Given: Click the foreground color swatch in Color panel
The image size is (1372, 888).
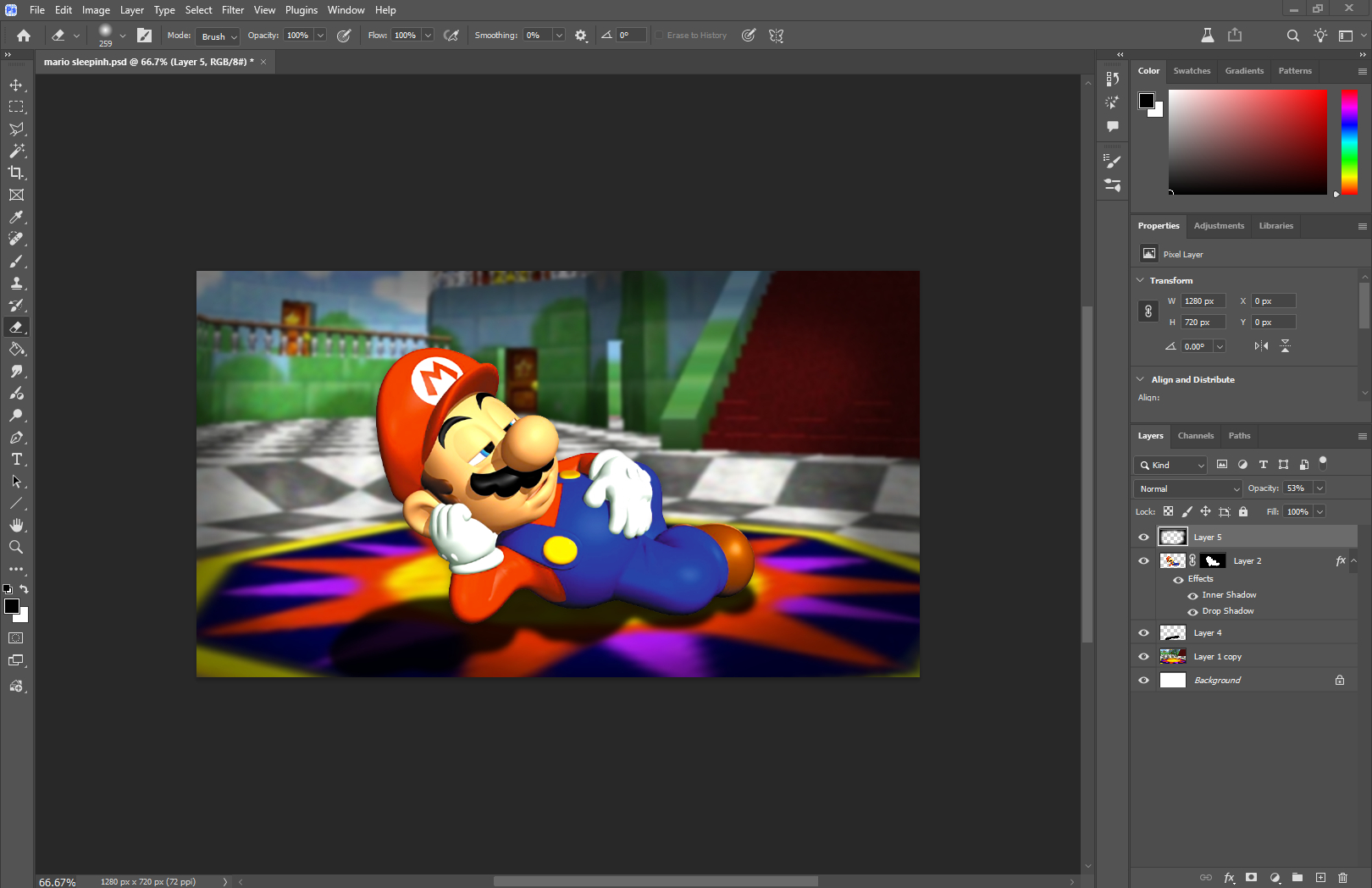Looking at the screenshot, I should (1146, 101).
